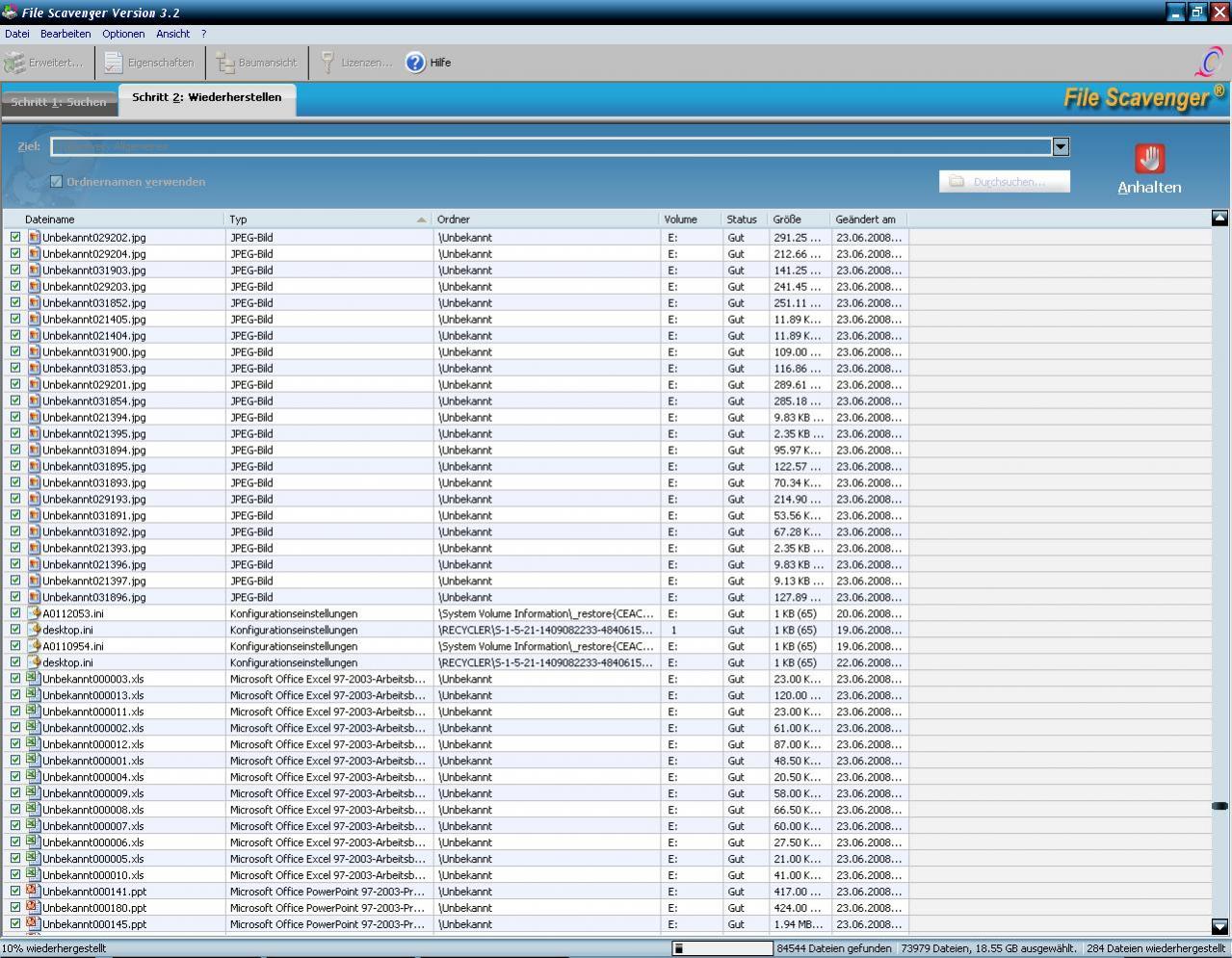1232x958 pixels.
Task: Click the file icon of A0112053.ini
Action: point(34,613)
